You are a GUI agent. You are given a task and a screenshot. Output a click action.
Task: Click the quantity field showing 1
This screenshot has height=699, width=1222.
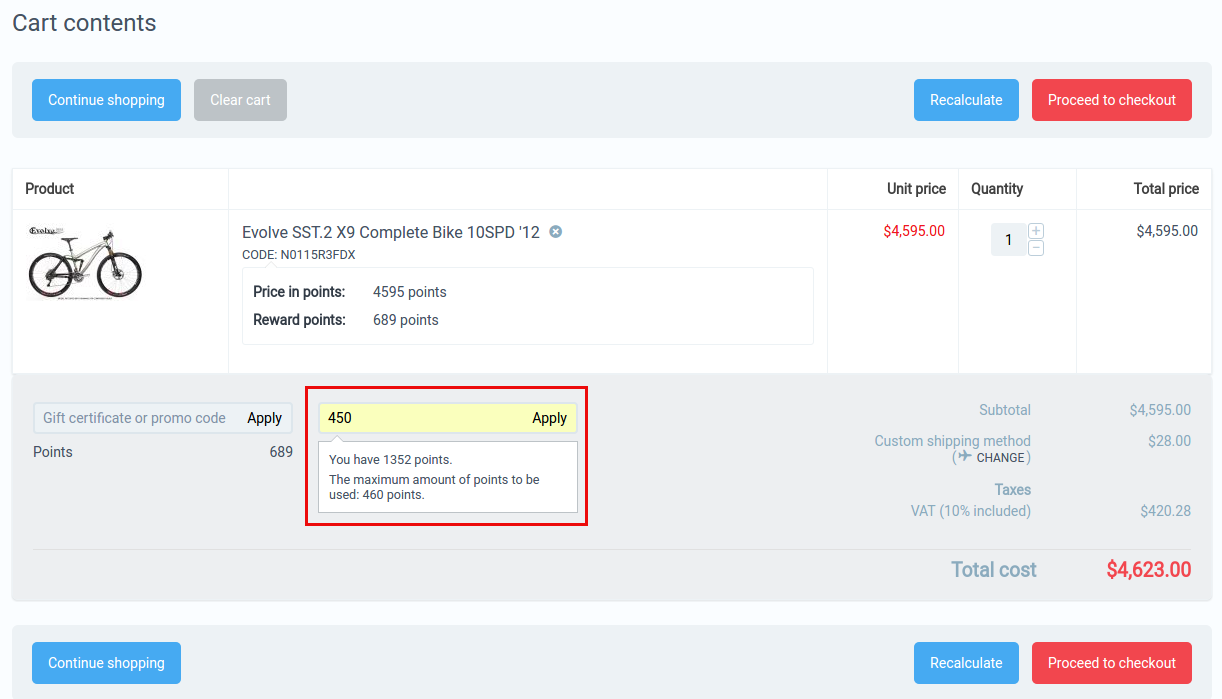coord(1008,240)
